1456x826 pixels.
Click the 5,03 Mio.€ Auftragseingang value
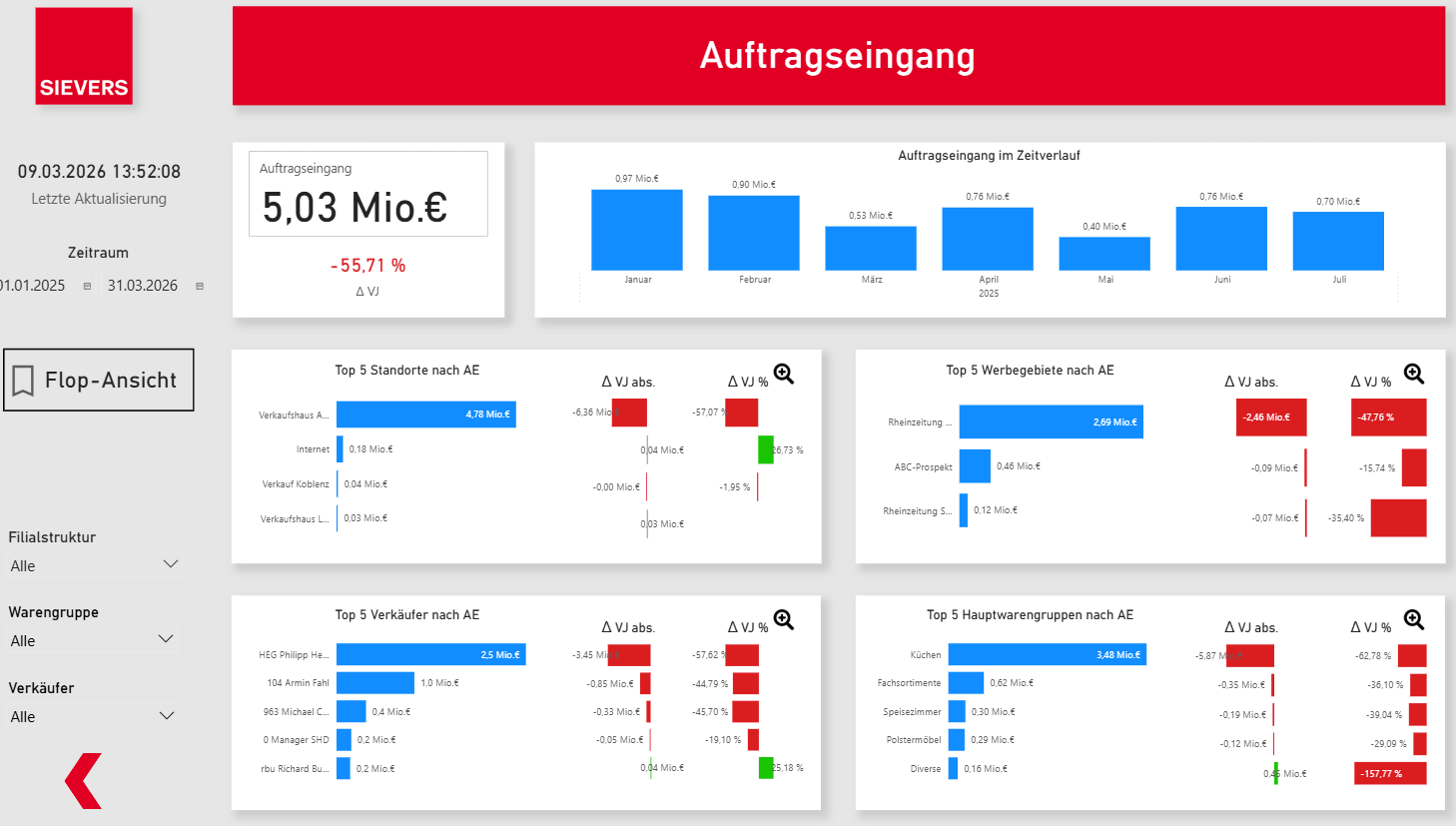click(355, 208)
